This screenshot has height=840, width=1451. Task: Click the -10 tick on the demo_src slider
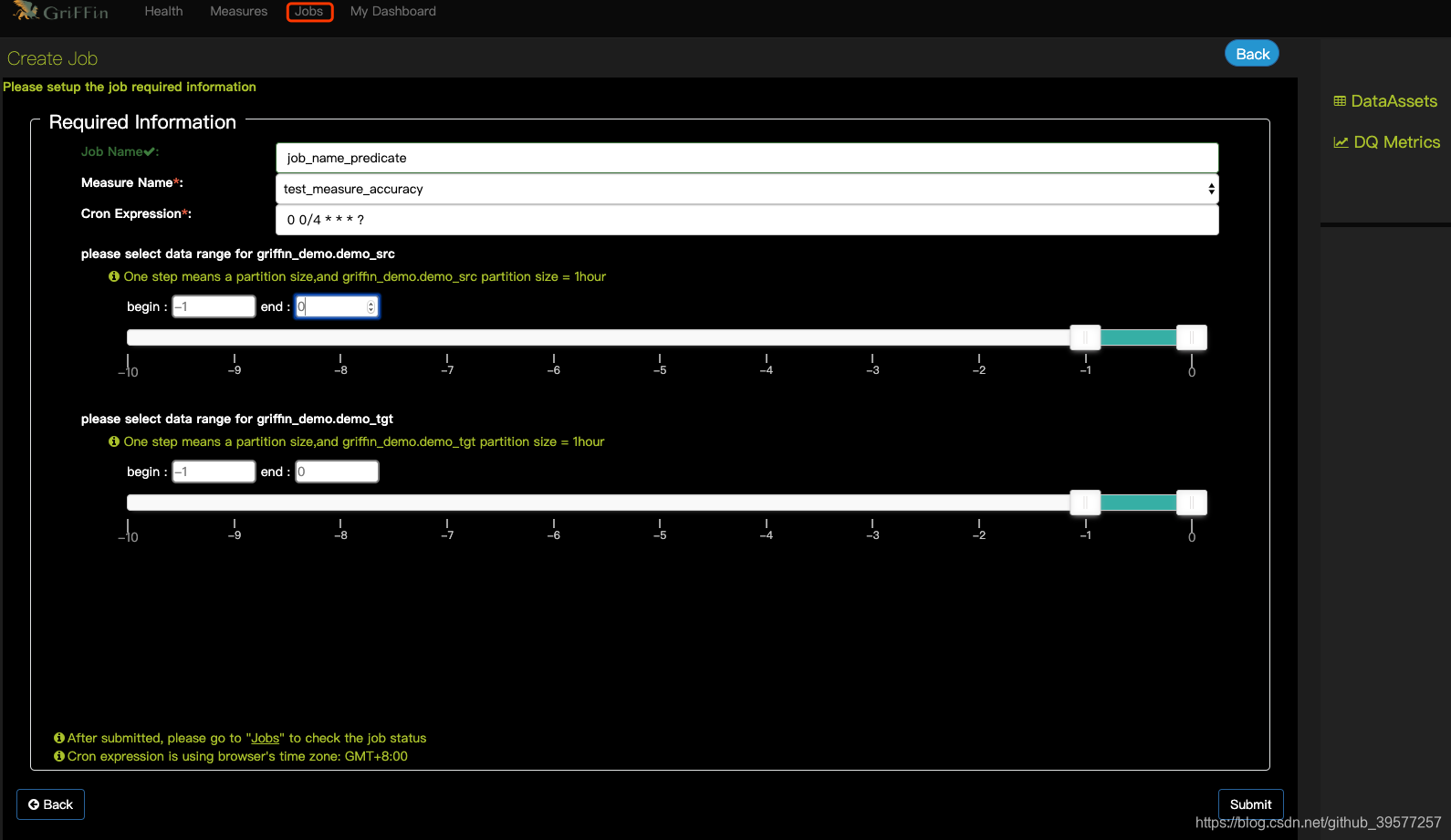pyautogui.click(x=129, y=367)
